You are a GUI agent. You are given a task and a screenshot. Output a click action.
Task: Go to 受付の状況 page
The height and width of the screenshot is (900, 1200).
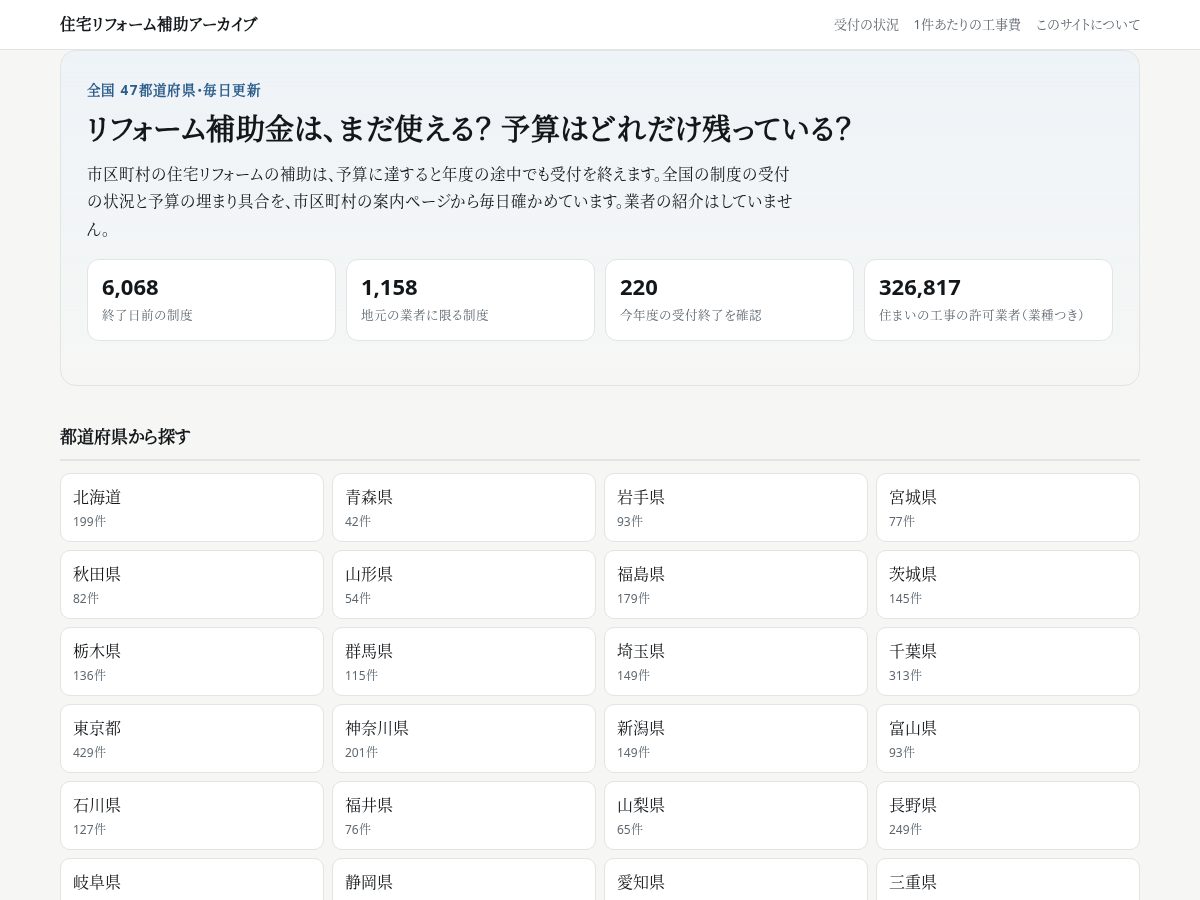tap(867, 24)
